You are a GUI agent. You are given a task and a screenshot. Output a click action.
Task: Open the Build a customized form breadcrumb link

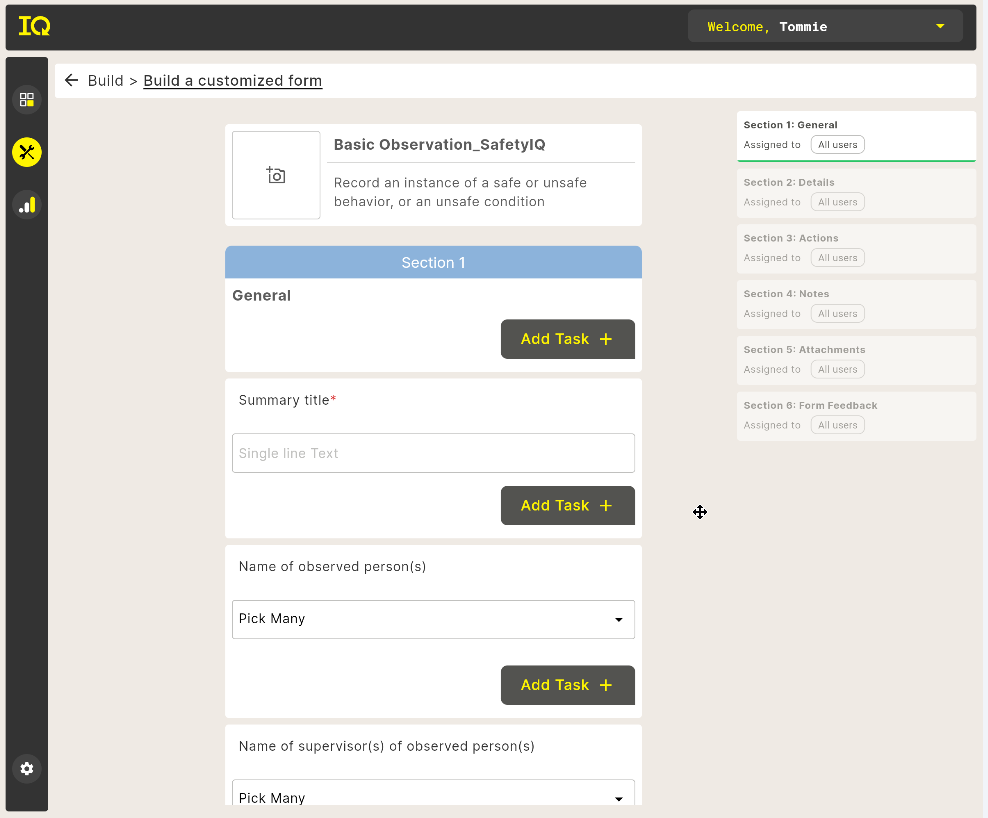click(x=232, y=80)
